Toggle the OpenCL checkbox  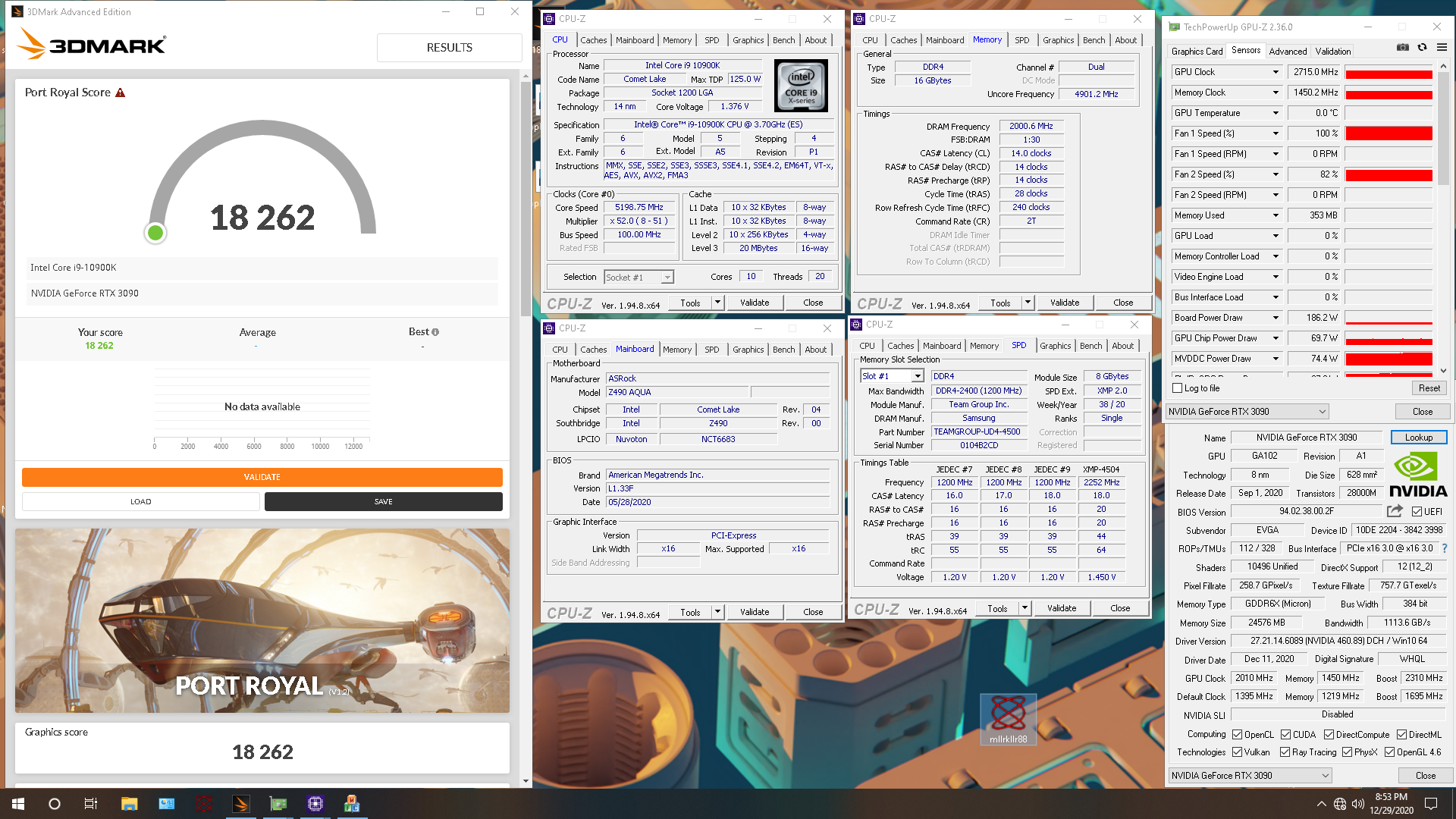pyautogui.click(x=1237, y=734)
